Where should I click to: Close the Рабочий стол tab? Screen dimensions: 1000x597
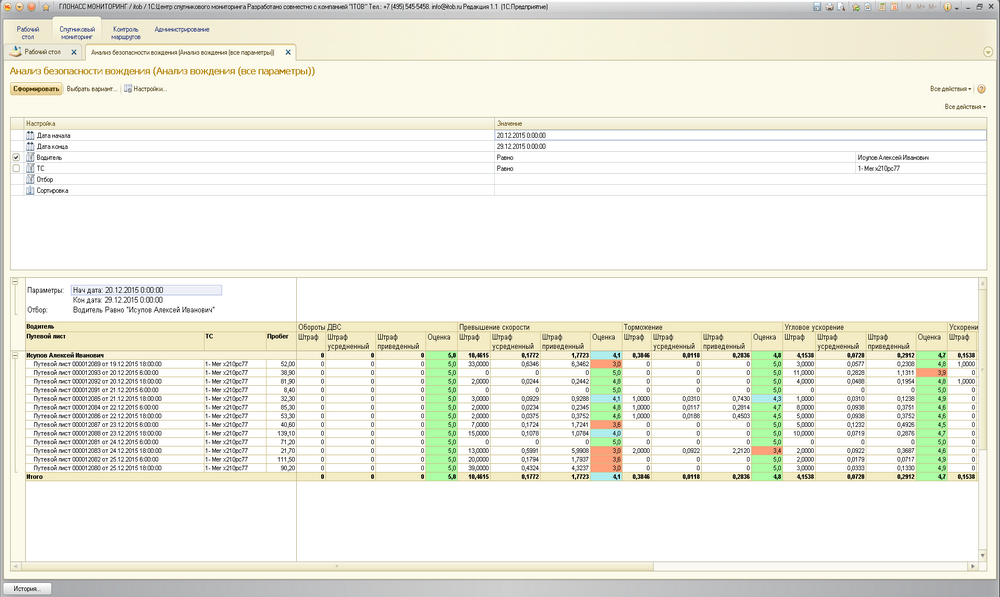74,52
